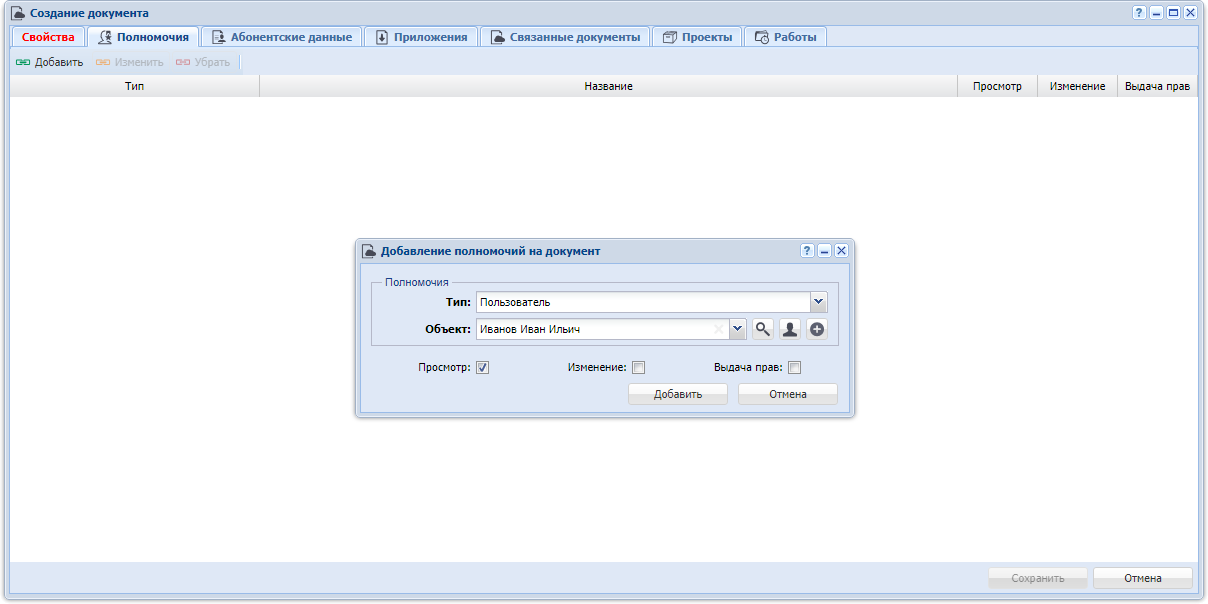The image size is (1208, 604).
Task: Switch to the Абонентские данные tab
Action: 281,37
